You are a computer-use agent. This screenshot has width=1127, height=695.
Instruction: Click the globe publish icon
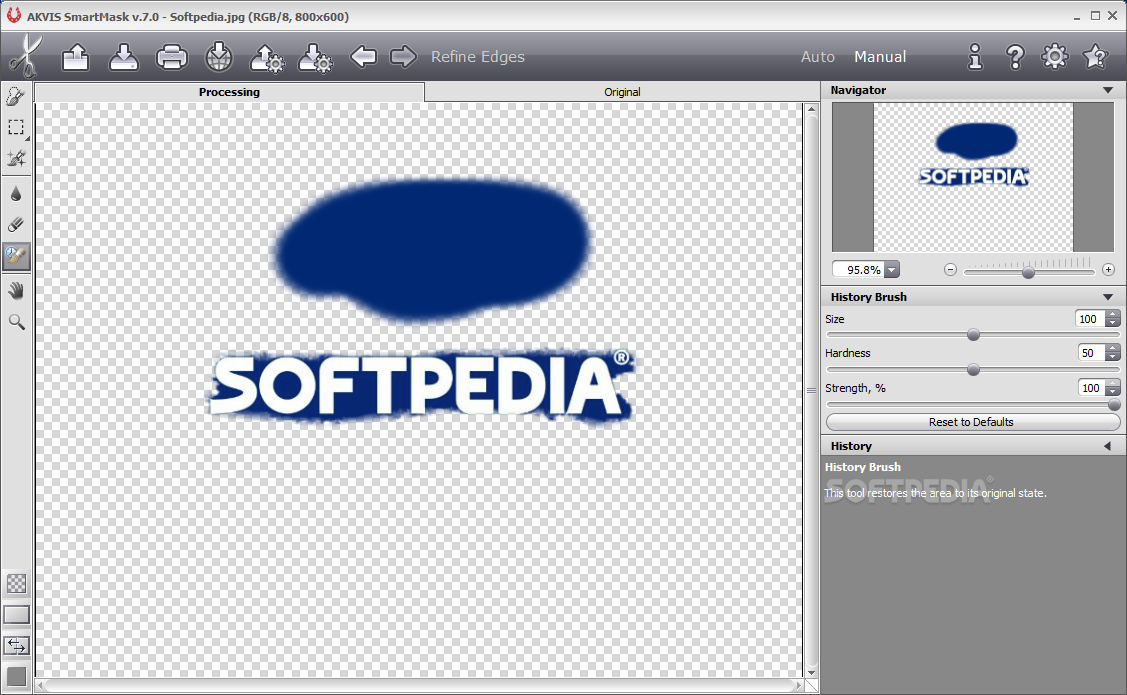(219, 57)
